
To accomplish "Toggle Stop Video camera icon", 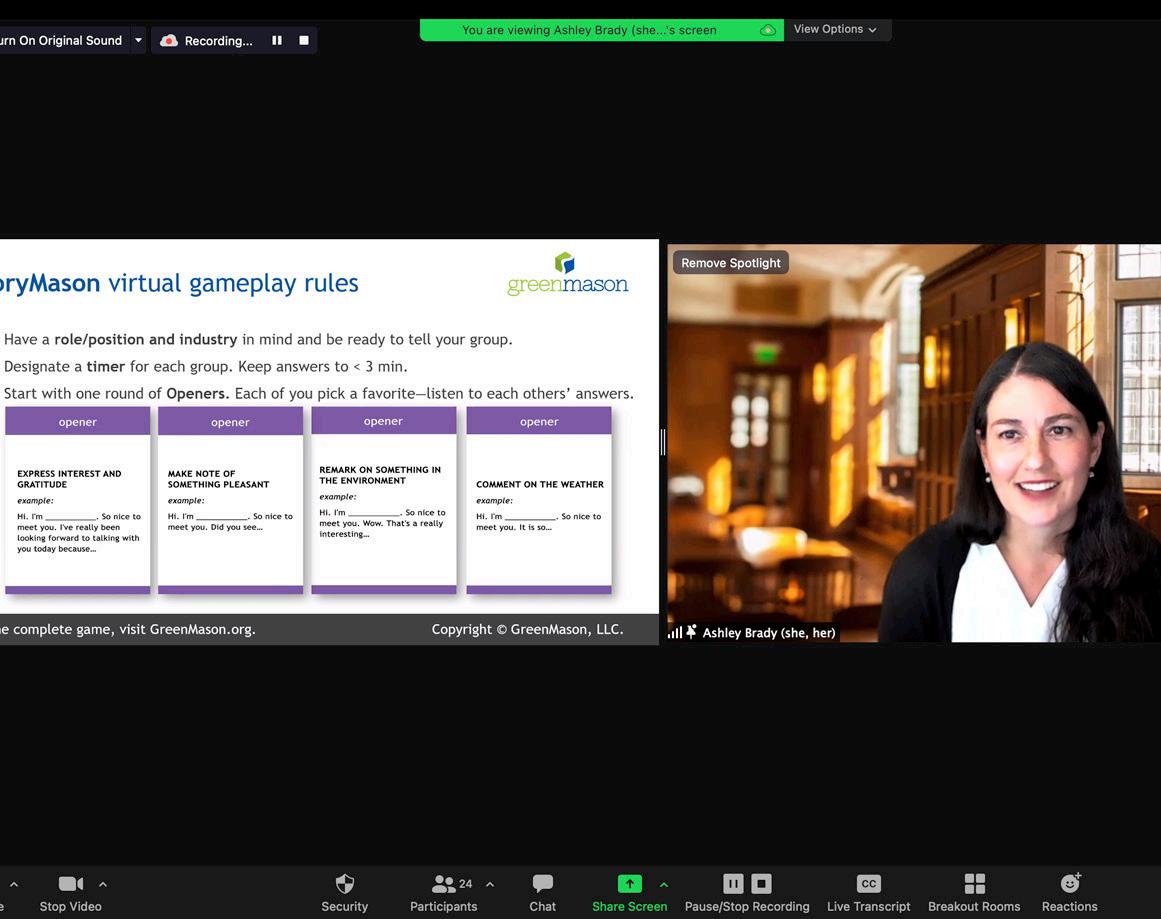I will pyautogui.click(x=70, y=883).
